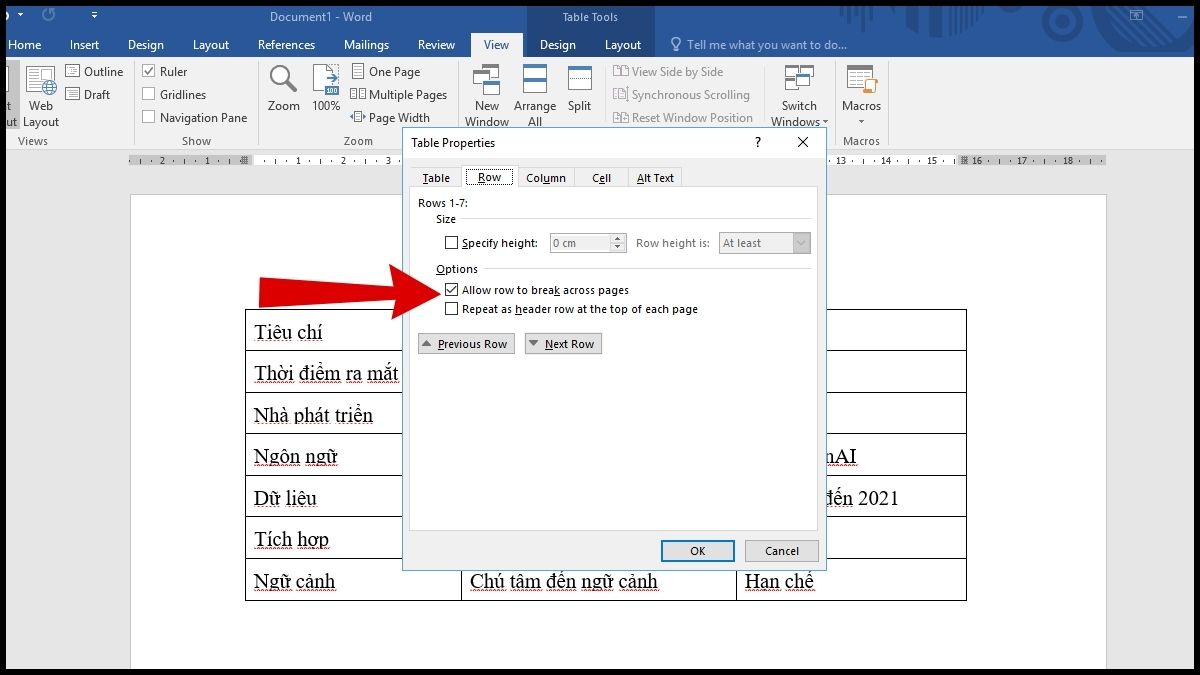This screenshot has width=1200, height=675.
Task: Open the Zoom magnifier tool
Action: pos(284,89)
